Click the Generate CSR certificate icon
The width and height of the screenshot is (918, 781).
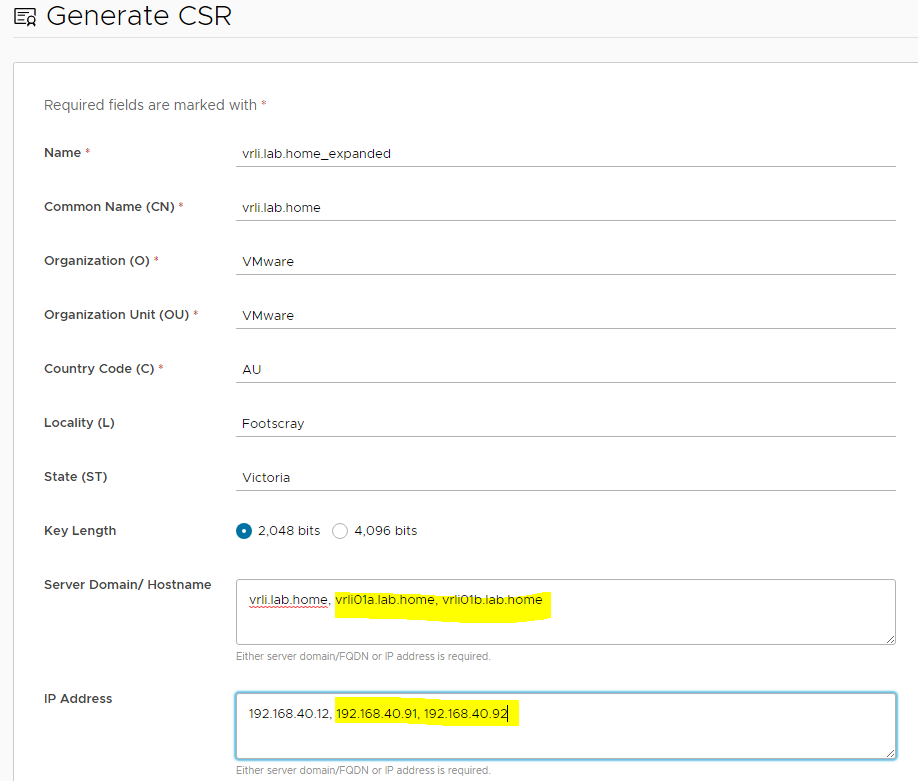click(25, 17)
